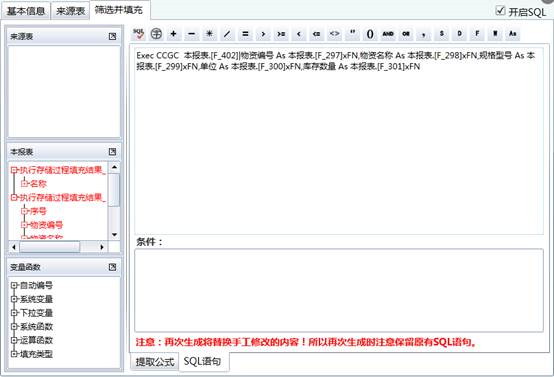Insert a comma from the toolbar
The image size is (554, 377).
(424, 34)
